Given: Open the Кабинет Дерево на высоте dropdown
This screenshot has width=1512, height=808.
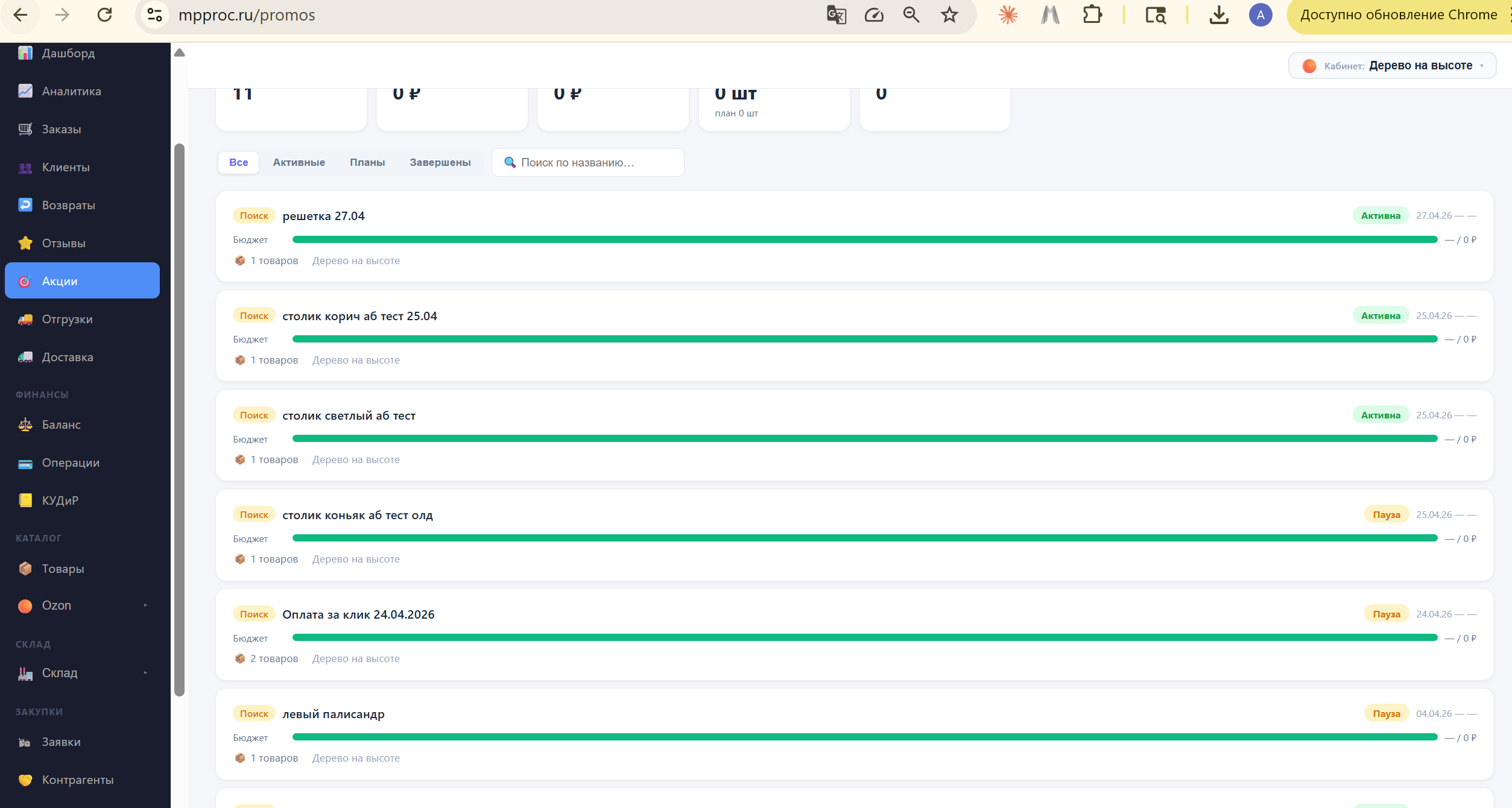Looking at the screenshot, I should (1392, 66).
